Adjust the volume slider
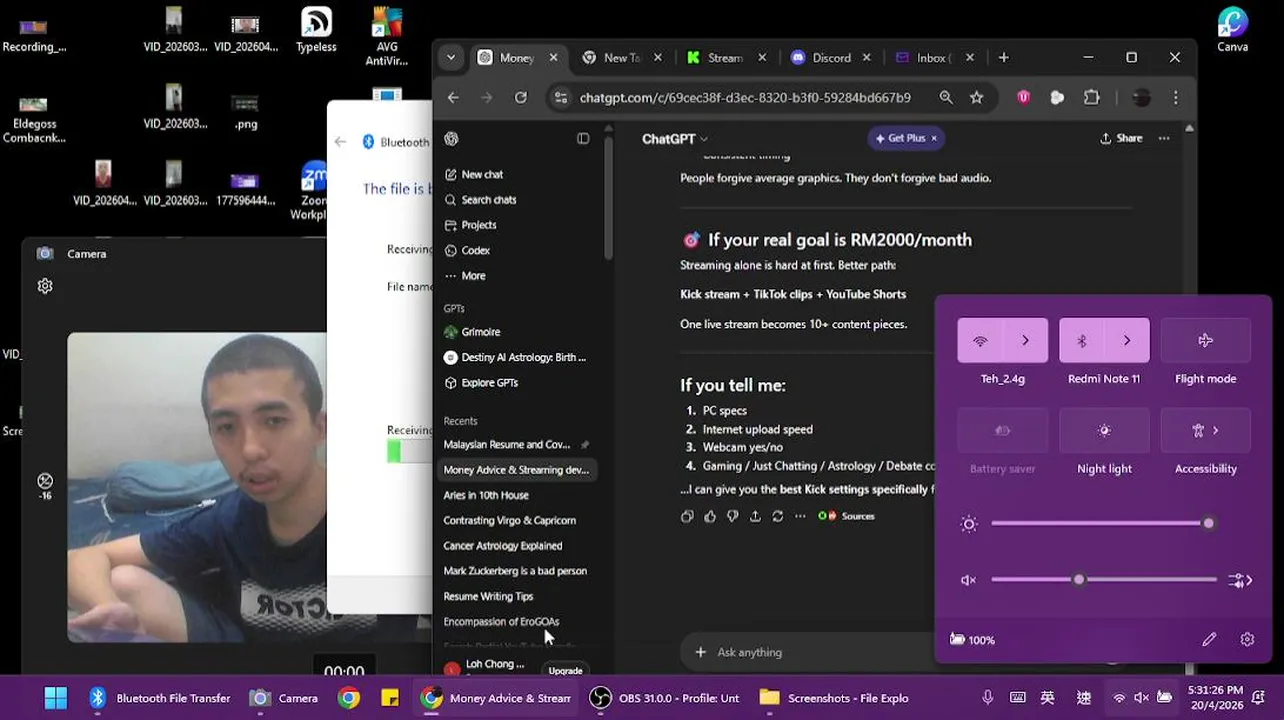 (1104, 580)
